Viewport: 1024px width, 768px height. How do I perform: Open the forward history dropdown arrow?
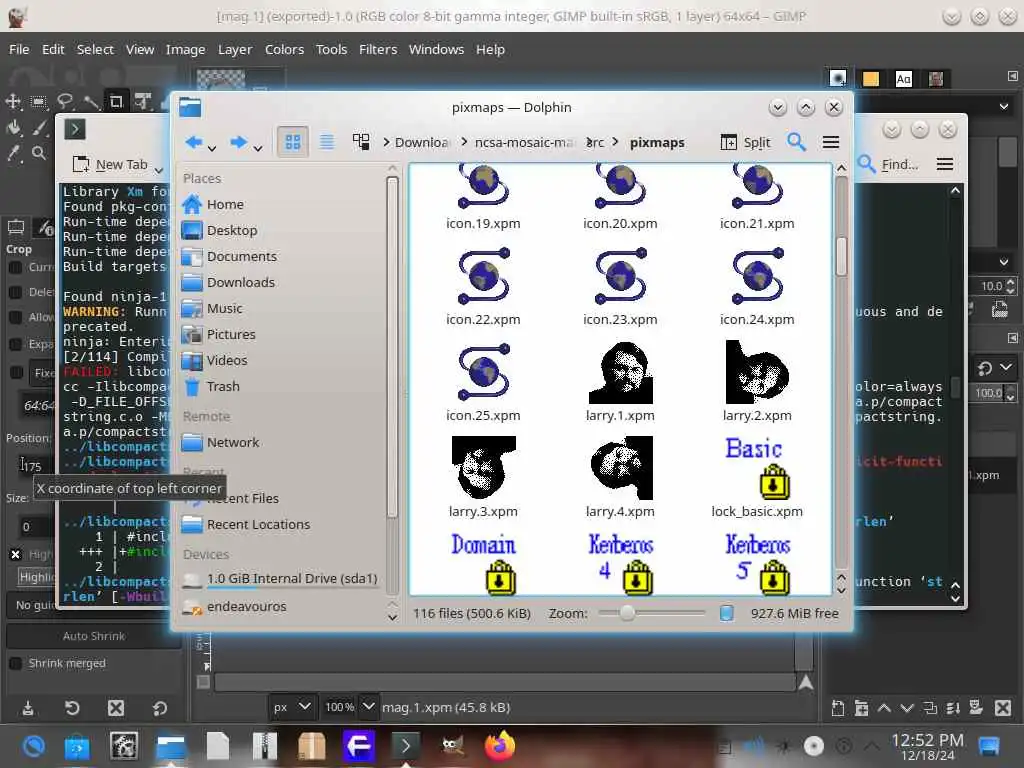258,149
